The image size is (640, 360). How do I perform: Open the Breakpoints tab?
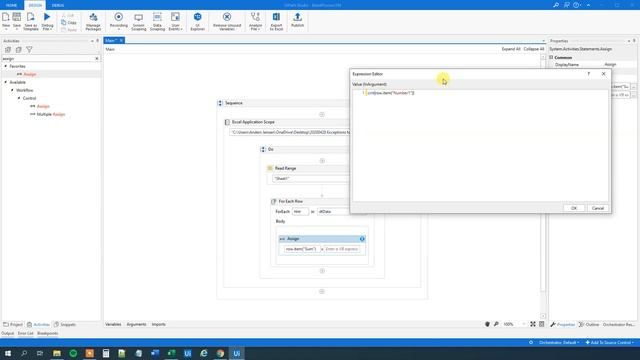point(47,333)
